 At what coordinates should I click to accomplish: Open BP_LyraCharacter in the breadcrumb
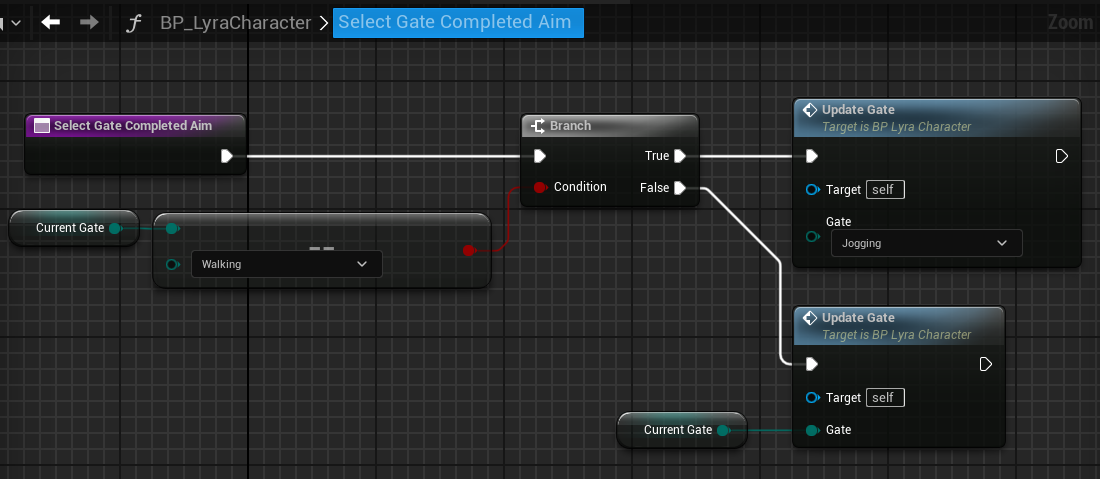point(235,22)
